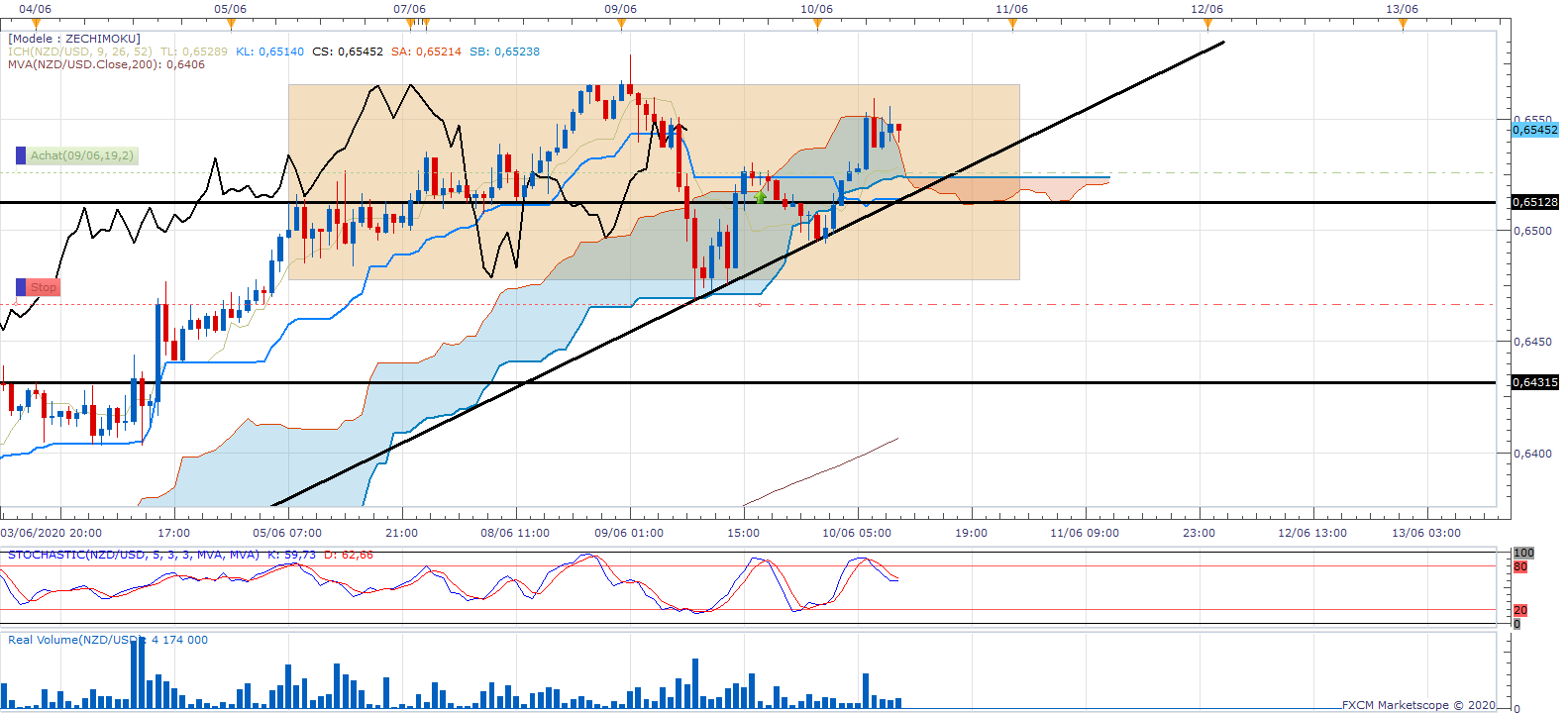Click the 0,6500 price axis label
The image size is (1568, 713).
tap(1532, 231)
